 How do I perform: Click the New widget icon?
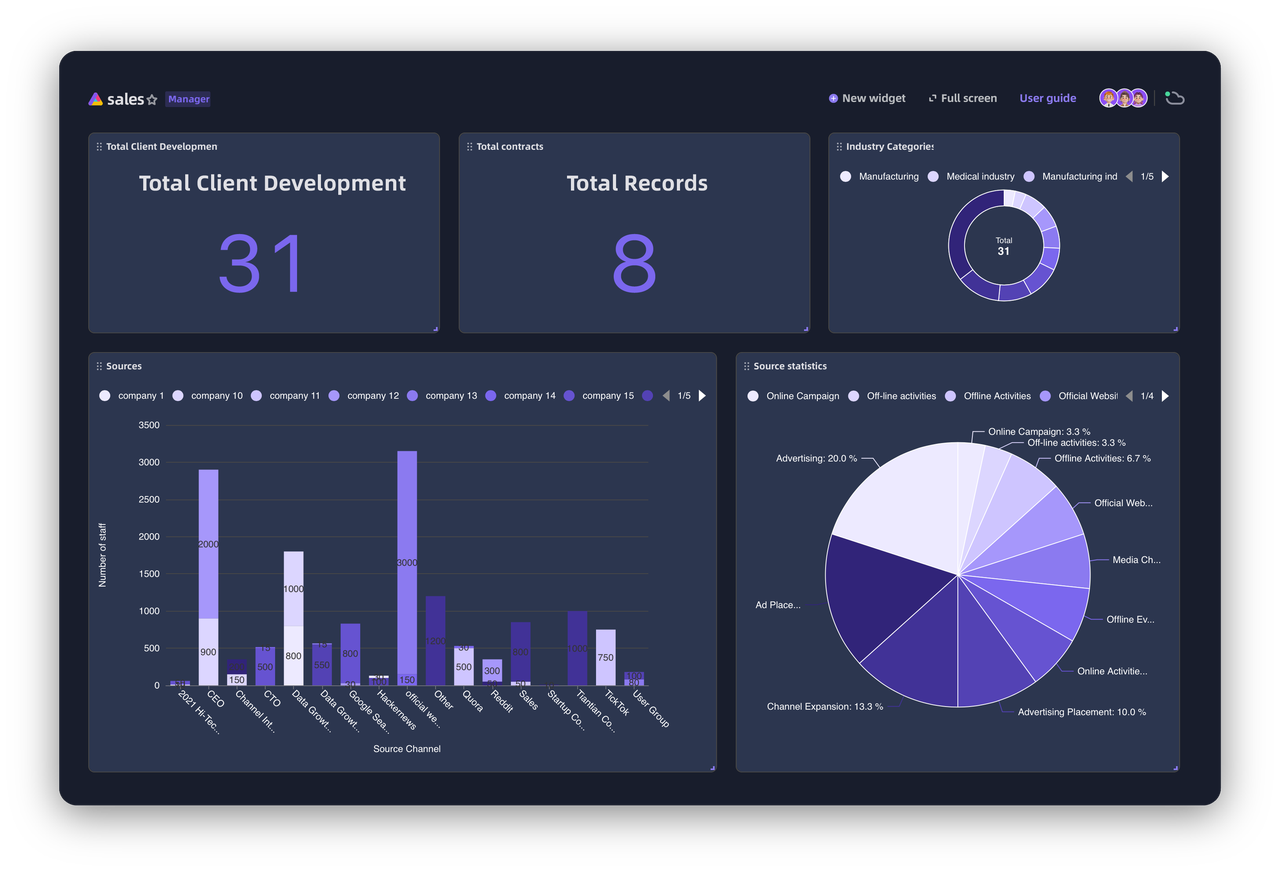(x=832, y=98)
